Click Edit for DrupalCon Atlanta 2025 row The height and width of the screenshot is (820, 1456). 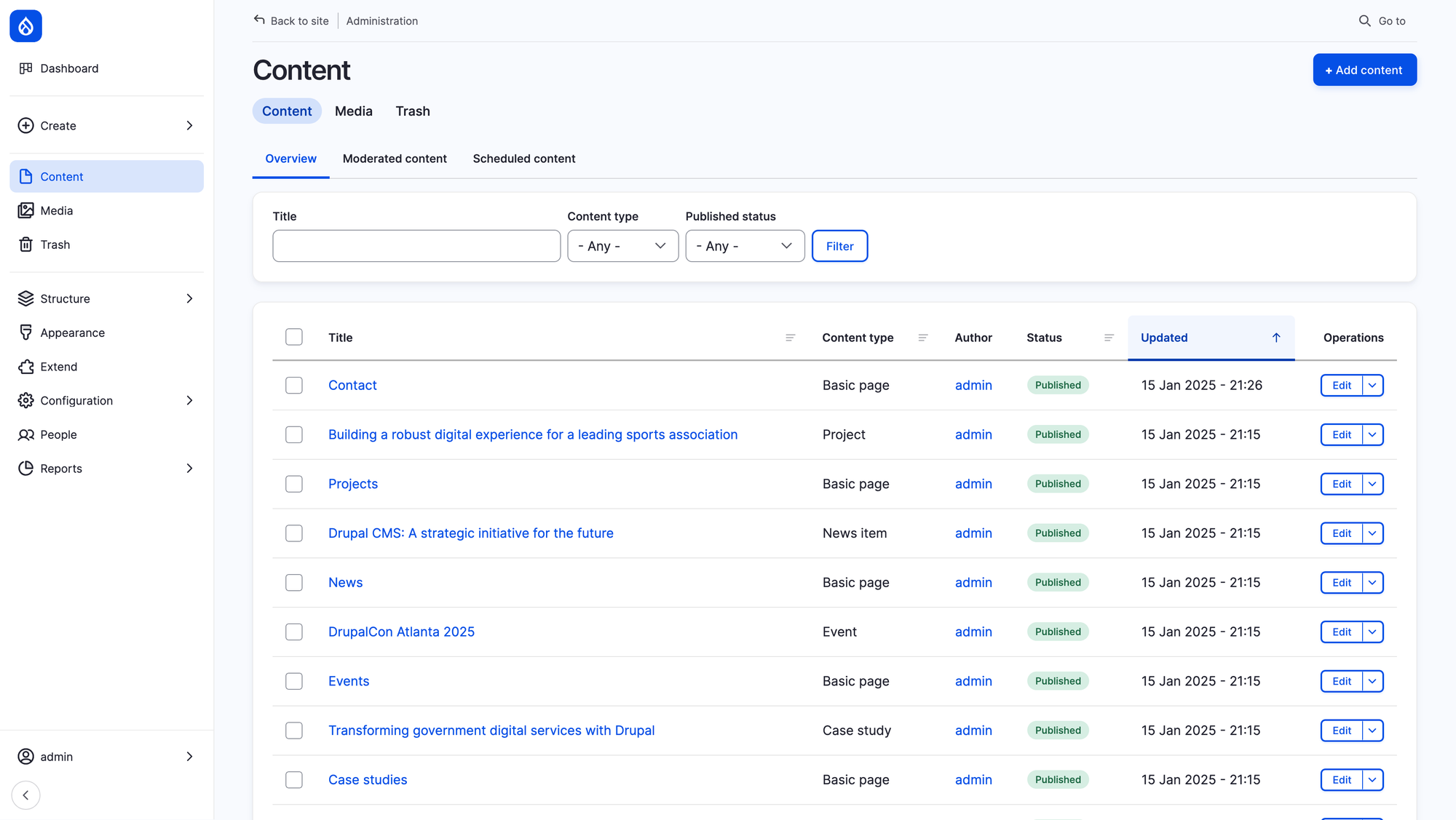click(1341, 632)
